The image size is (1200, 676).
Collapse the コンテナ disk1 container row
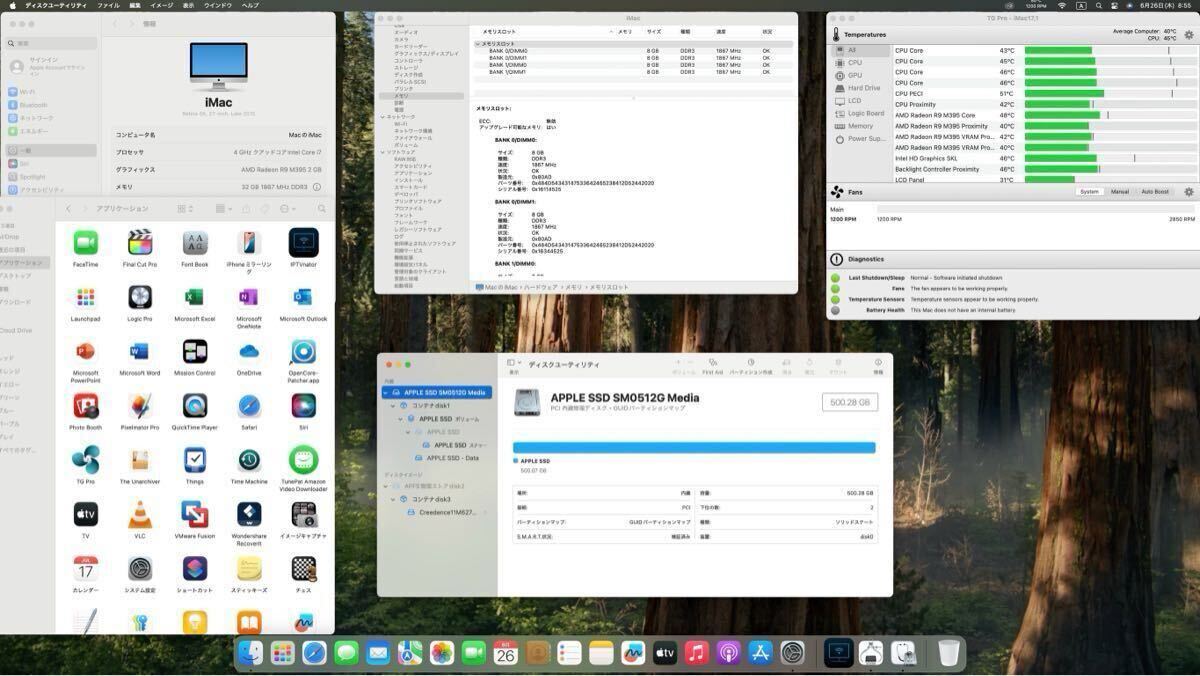(395, 405)
